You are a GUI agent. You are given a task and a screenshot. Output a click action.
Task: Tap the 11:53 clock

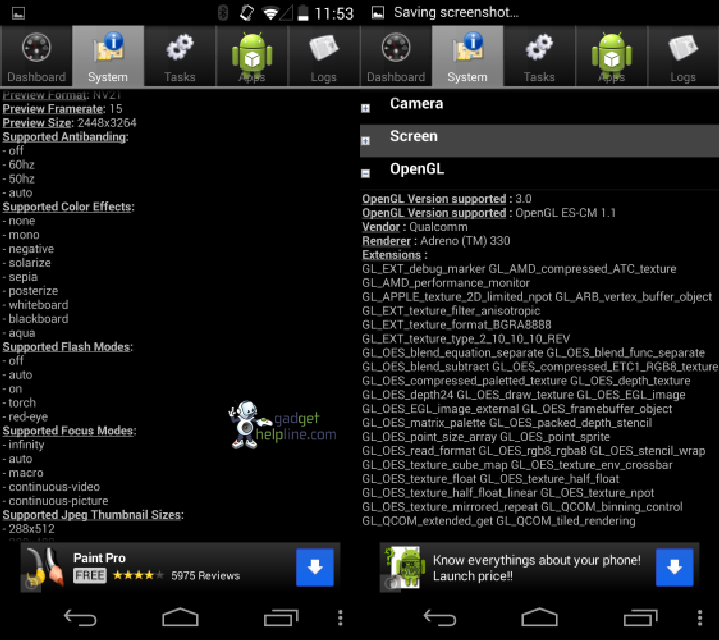(x=334, y=13)
